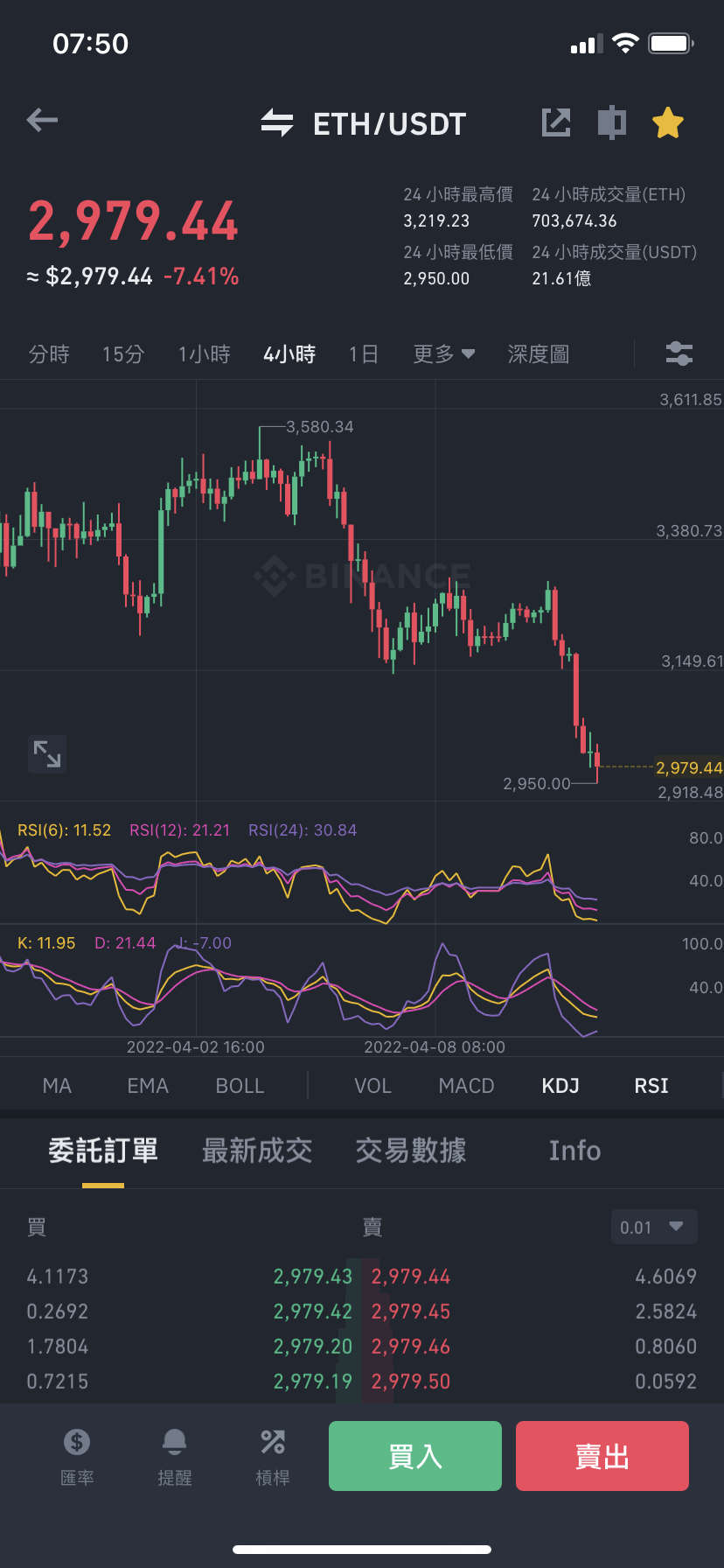Expand the 更多 time interval dropdown
The image size is (724, 1568).
click(x=444, y=354)
